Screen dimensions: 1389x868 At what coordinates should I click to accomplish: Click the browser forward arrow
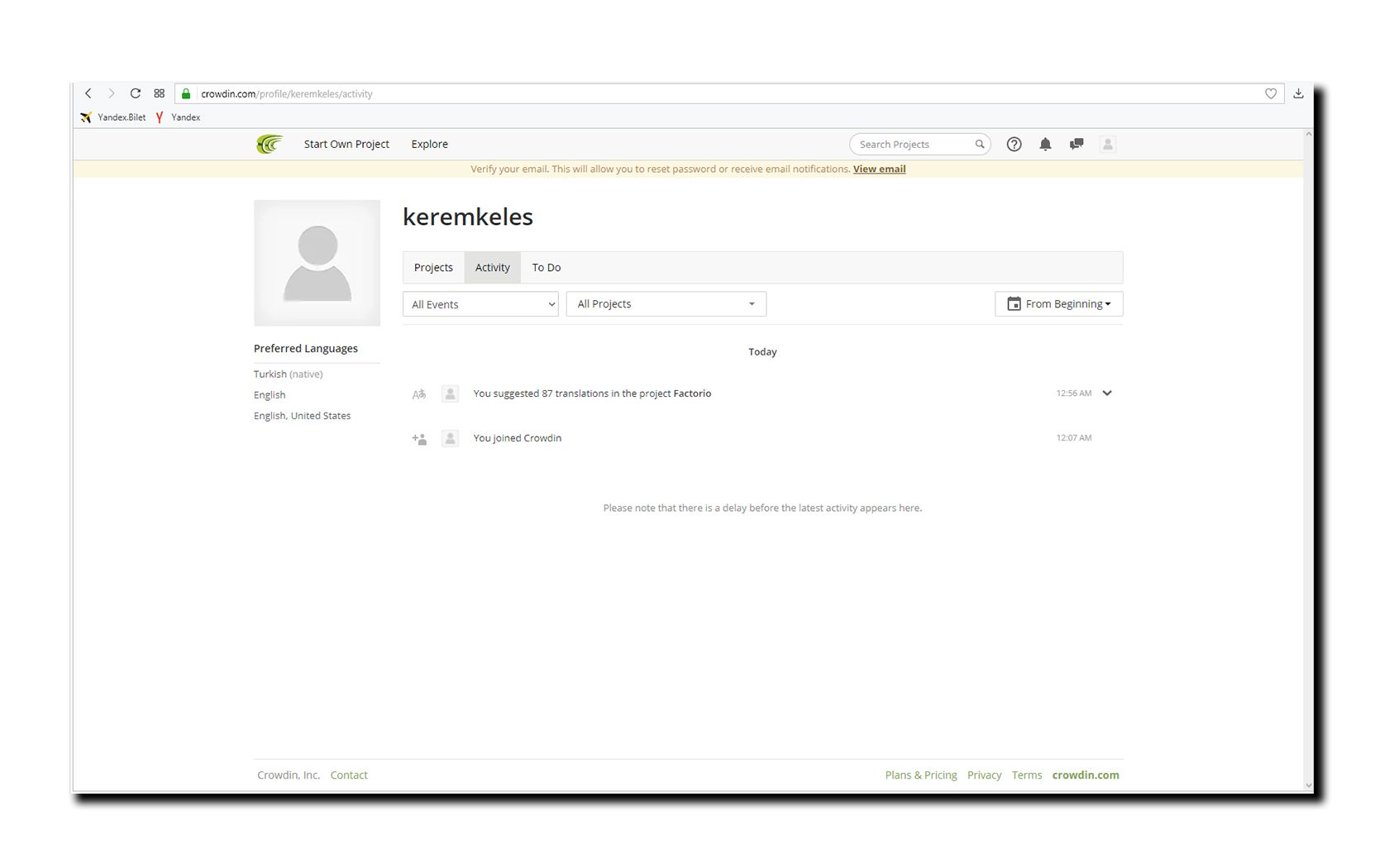(112, 93)
